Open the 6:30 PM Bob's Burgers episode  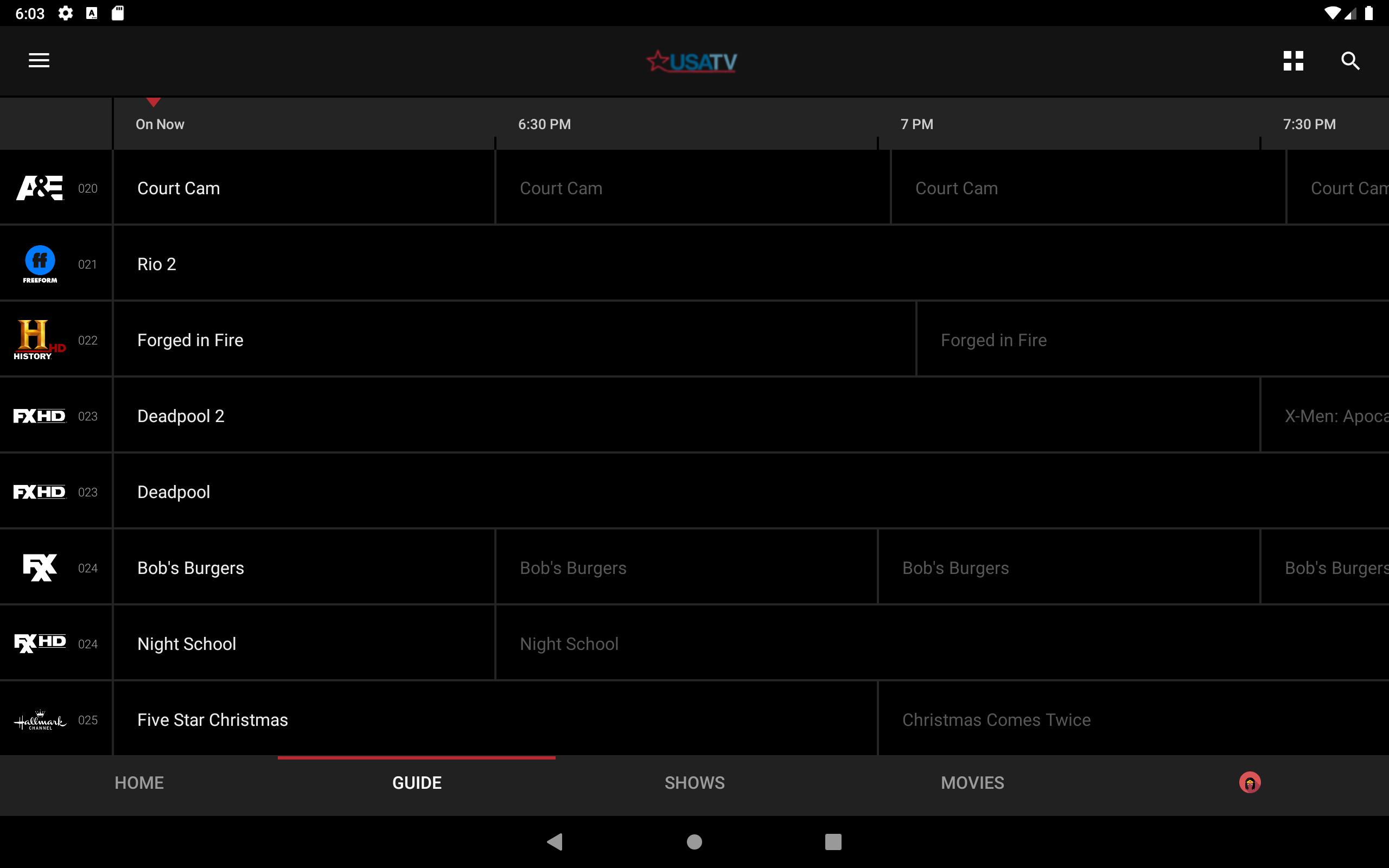(686, 566)
